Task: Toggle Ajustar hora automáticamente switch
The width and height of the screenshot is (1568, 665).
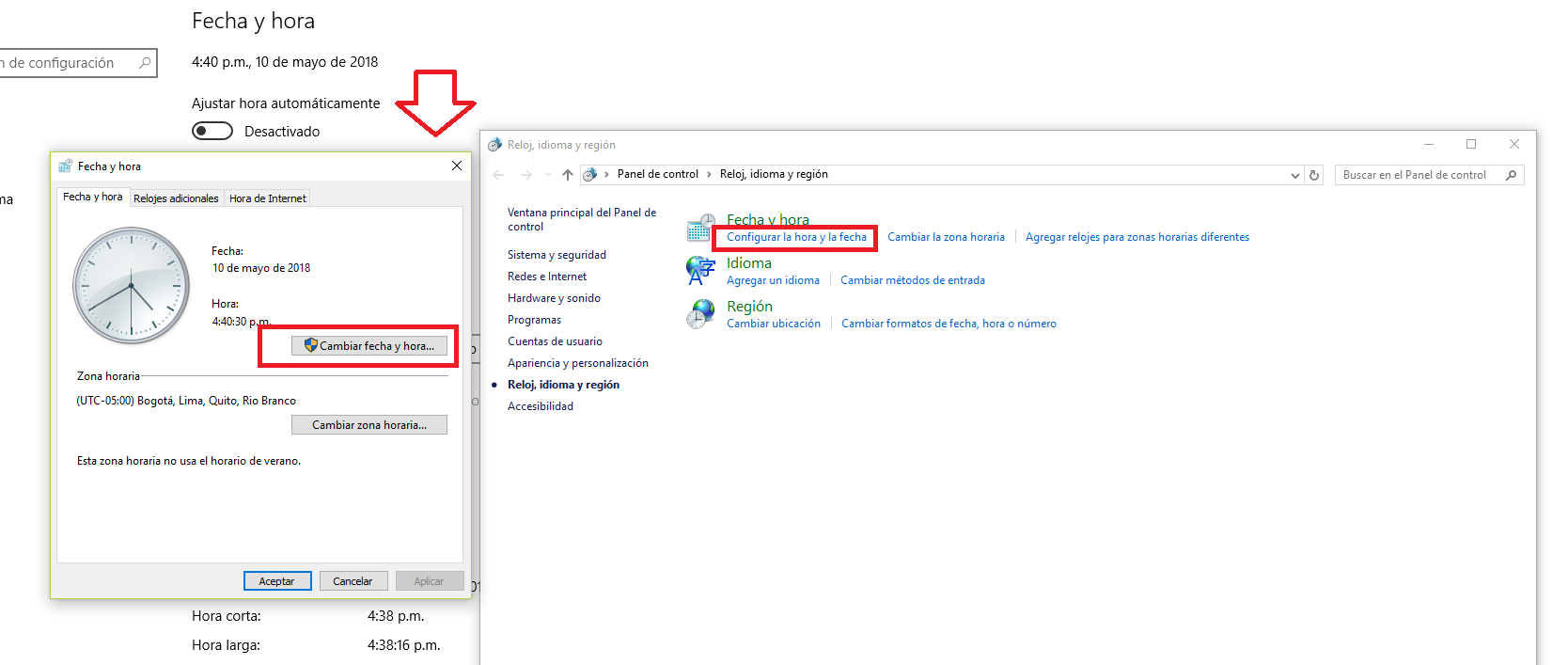Action: click(212, 132)
